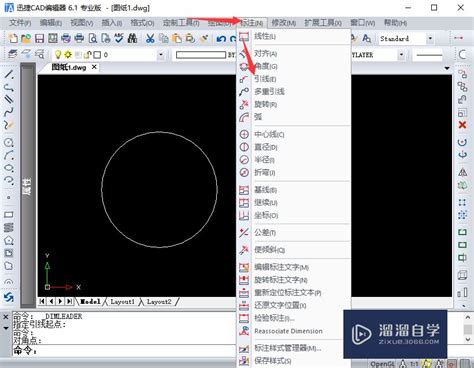Click the Find binoculars icon
The width and height of the screenshot is (474, 368).
[x=133, y=38]
